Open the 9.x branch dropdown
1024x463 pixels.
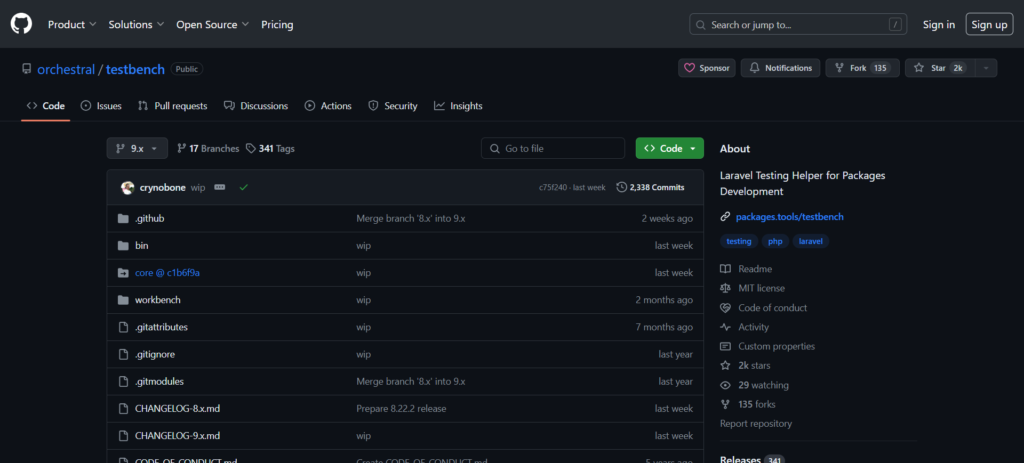(x=137, y=148)
